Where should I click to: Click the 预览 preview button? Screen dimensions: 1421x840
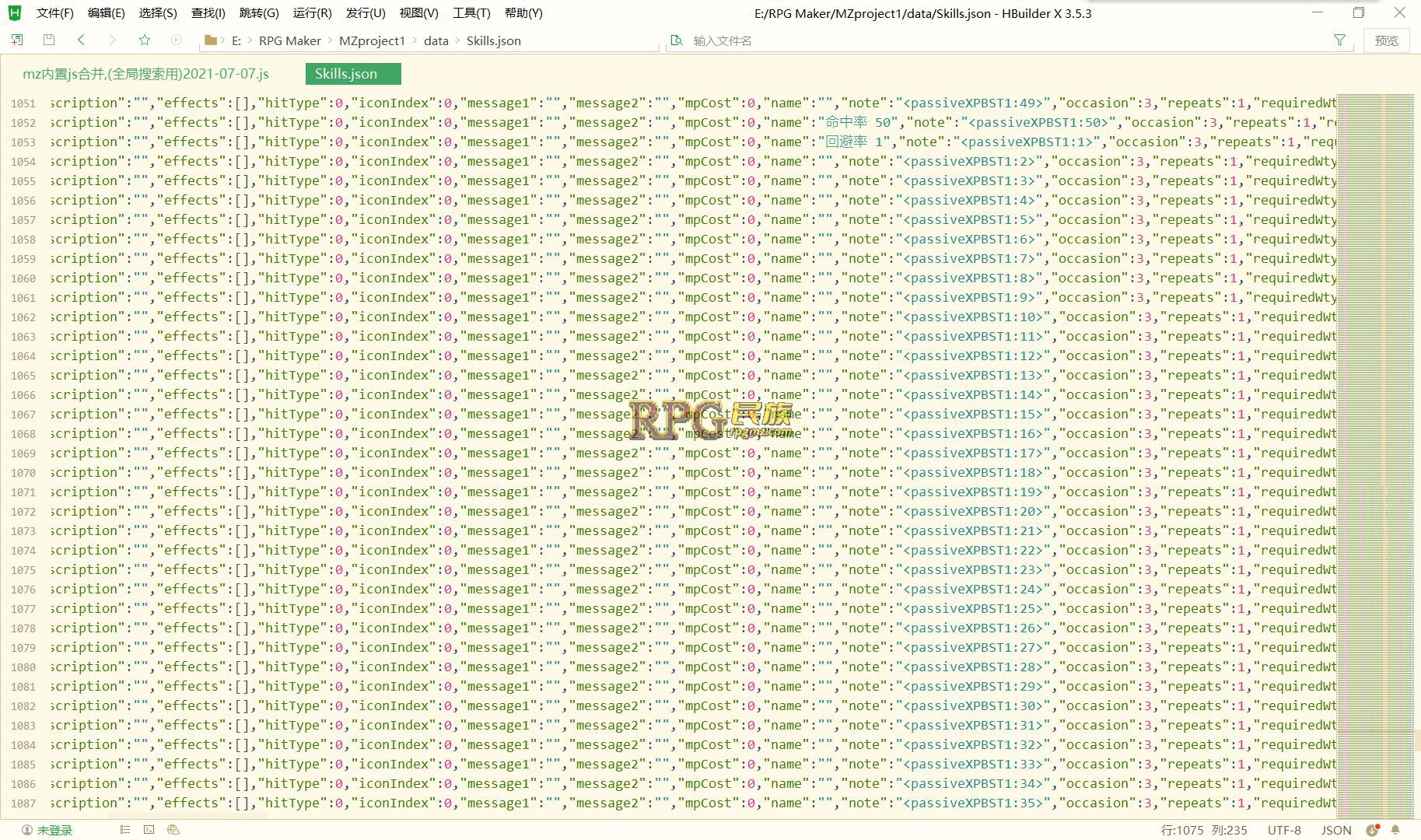(1387, 40)
